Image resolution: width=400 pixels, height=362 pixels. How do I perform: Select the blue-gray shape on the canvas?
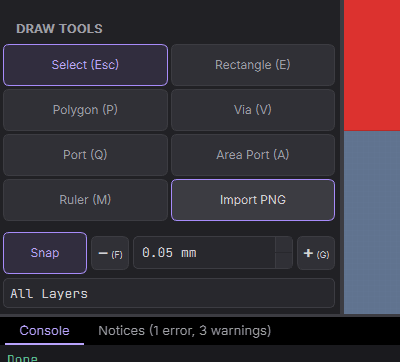(372, 222)
